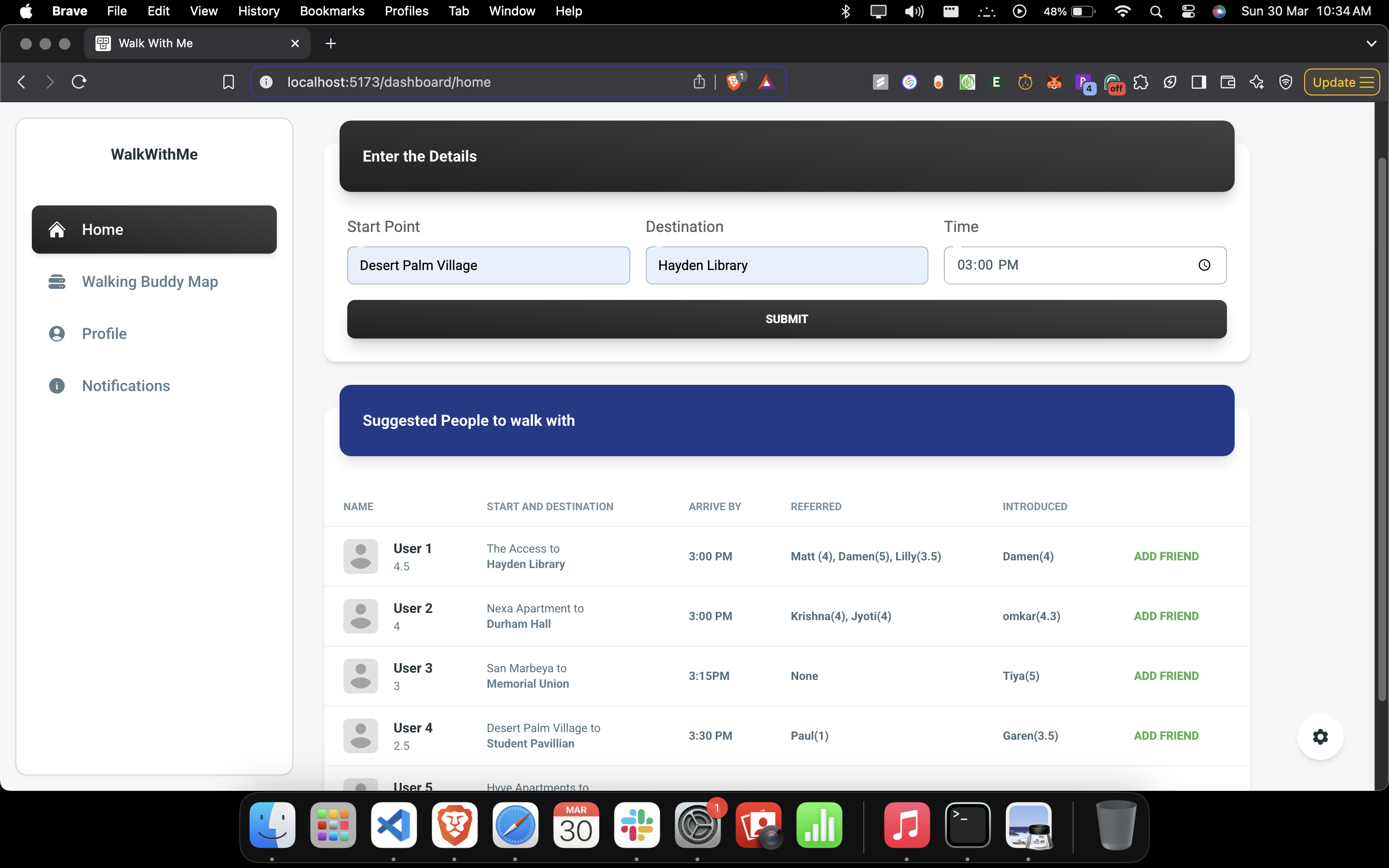Open macOS Control Center toggles
The width and height of the screenshot is (1389, 868).
click(1188, 12)
